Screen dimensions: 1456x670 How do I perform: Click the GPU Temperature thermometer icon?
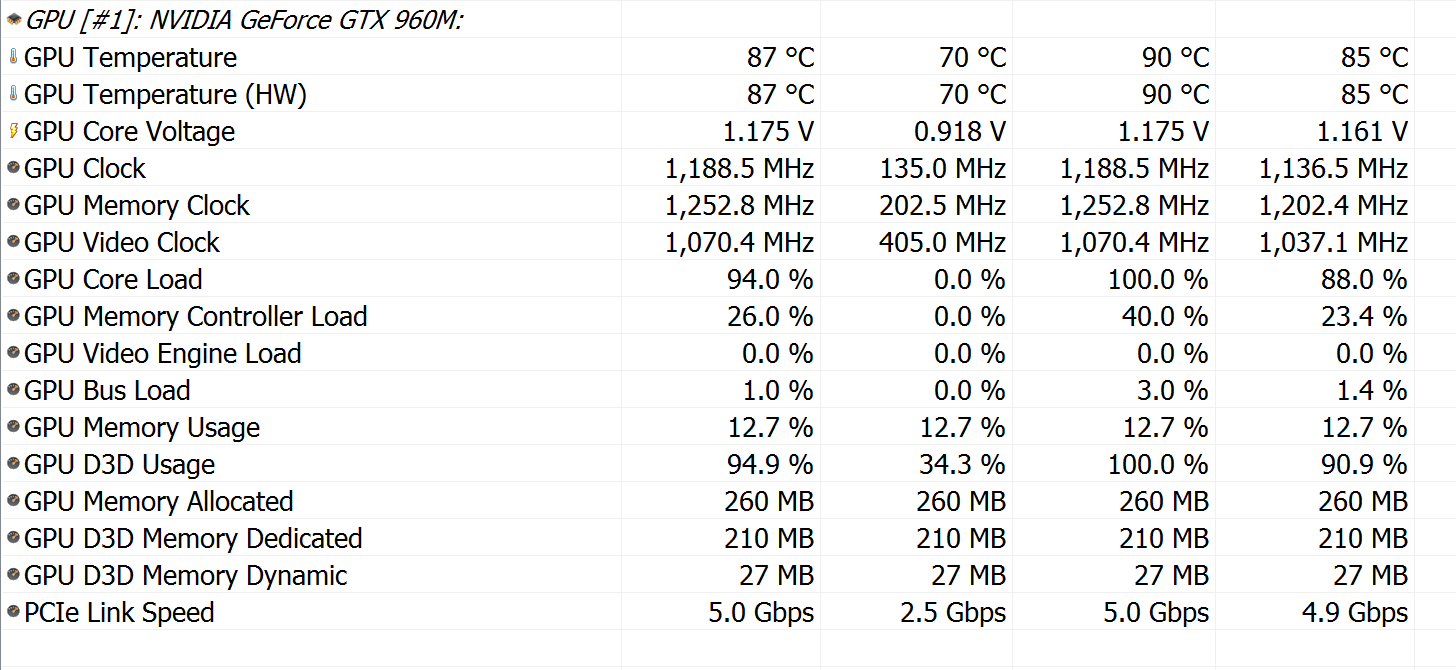pos(13,58)
